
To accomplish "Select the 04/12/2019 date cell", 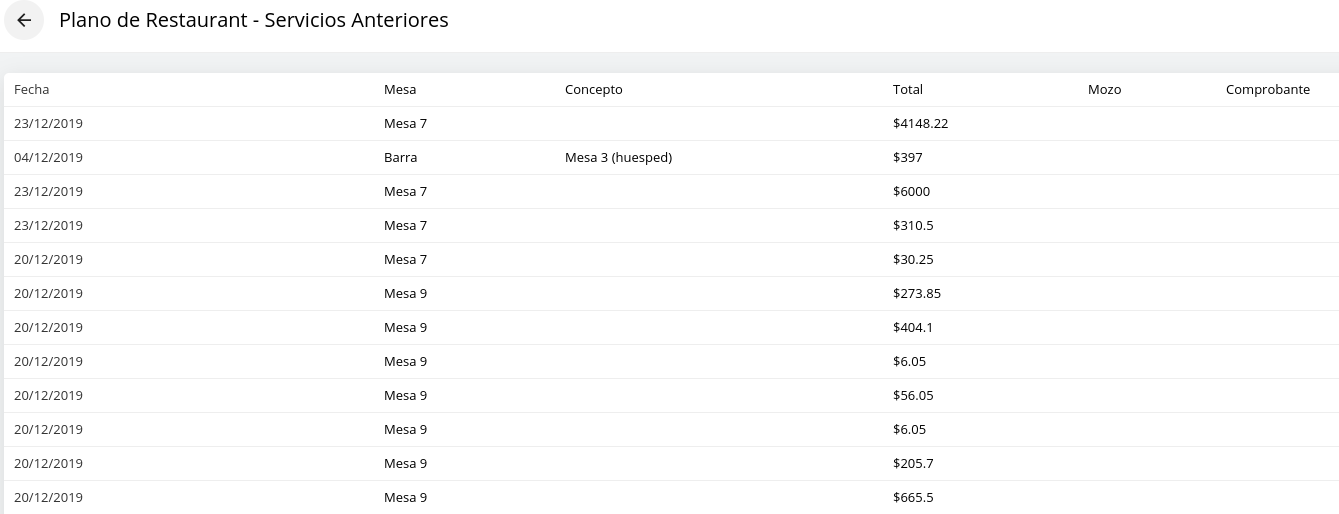I will click(48, 158).
